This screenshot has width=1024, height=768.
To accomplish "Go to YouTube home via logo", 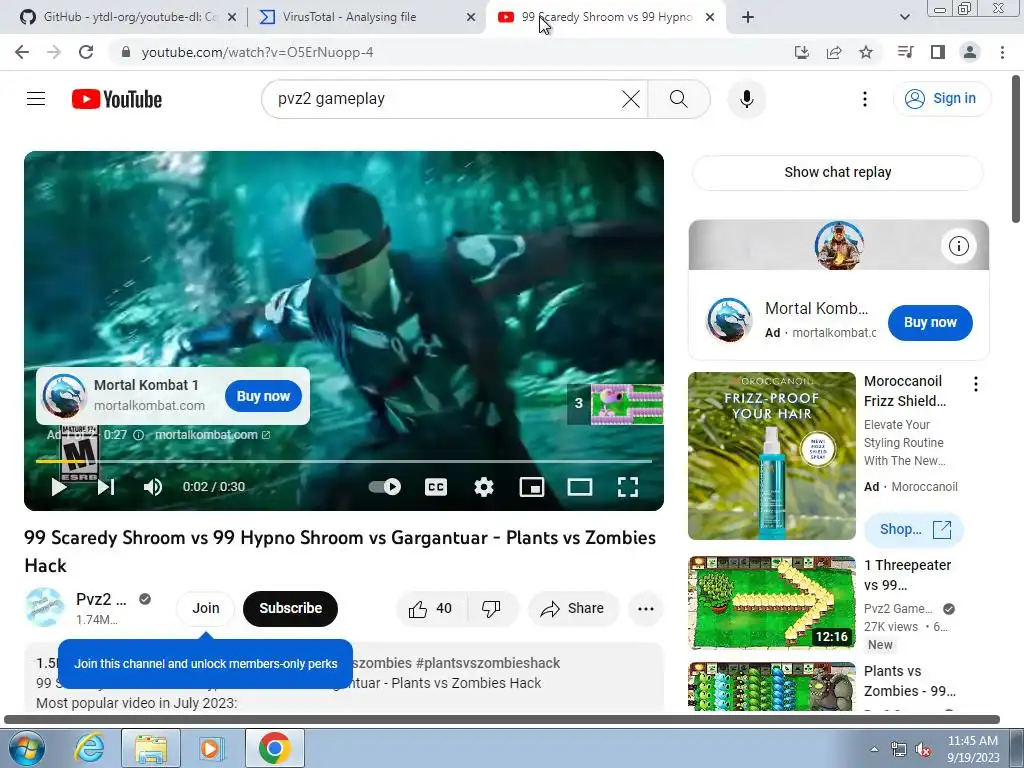I will pyautogui.click(x=117, y=99).
